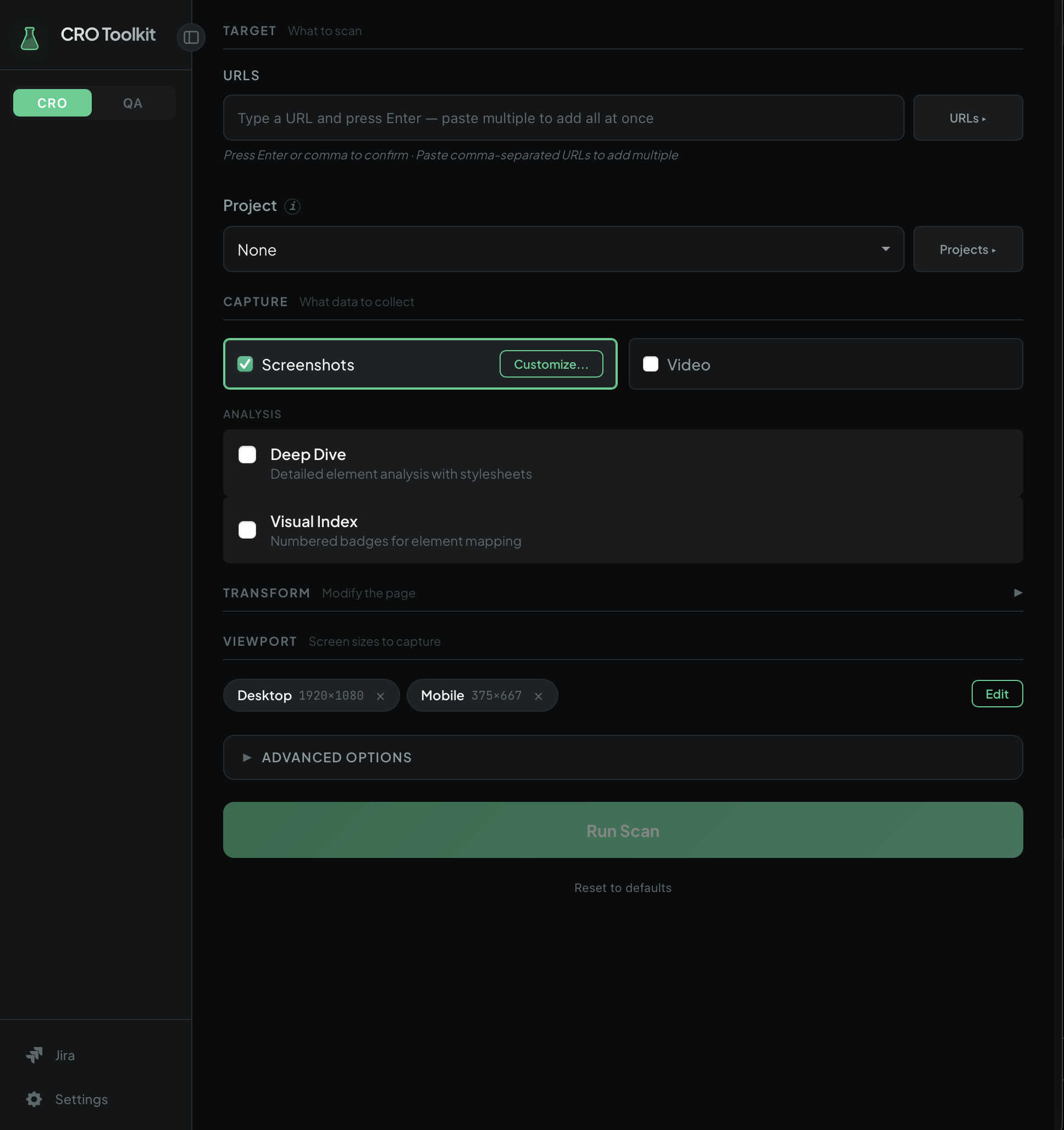The image size is (1064, 1130).
Task: Open Jira from the sidebar
Action: click(64, 1056)
